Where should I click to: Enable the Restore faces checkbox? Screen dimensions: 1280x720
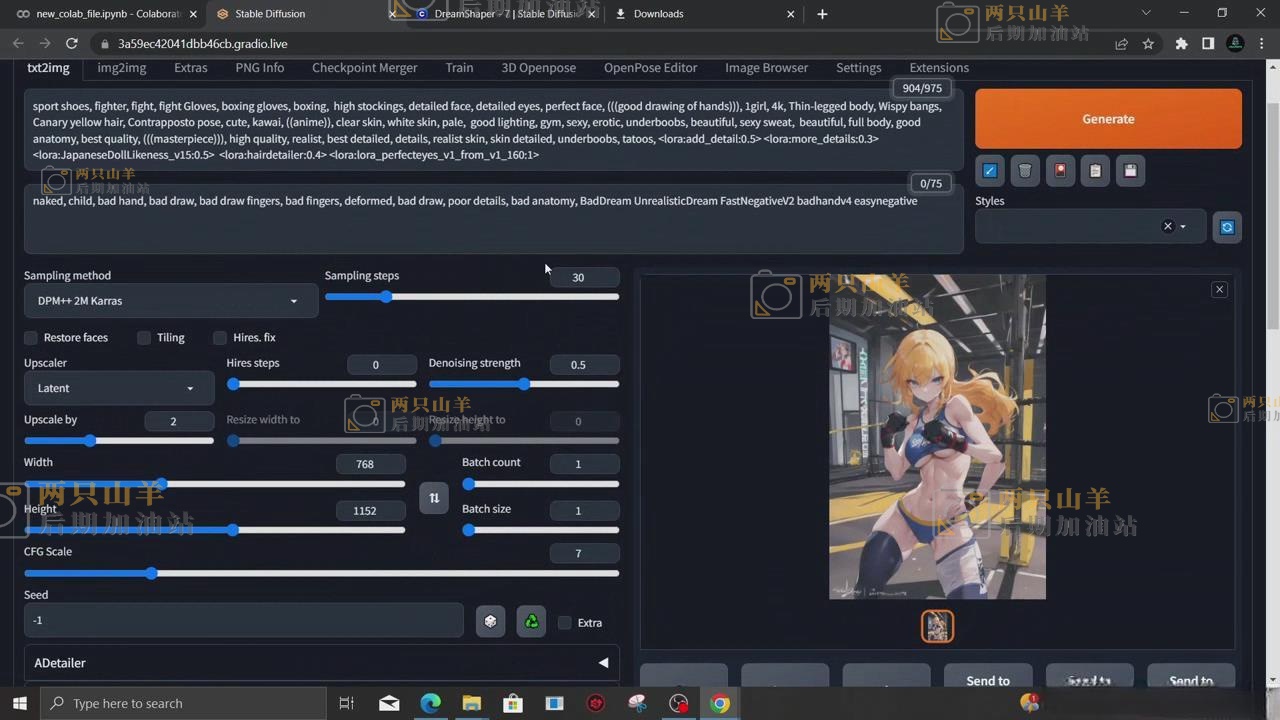[31, 338]
